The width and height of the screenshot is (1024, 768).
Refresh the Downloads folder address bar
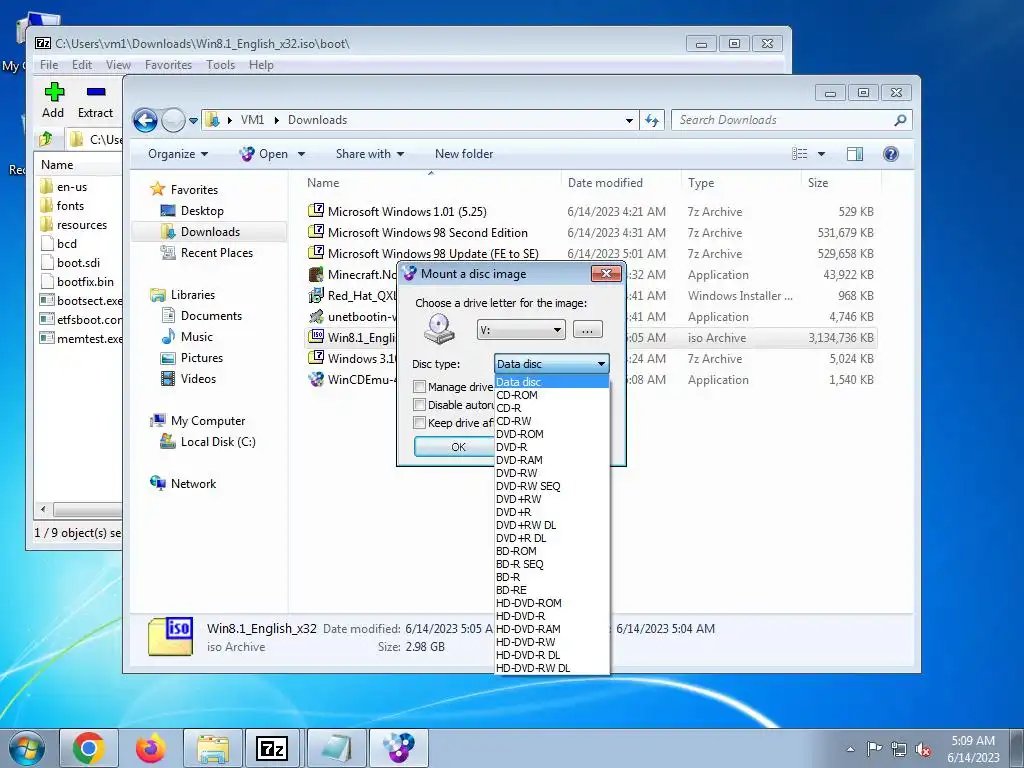652,120
